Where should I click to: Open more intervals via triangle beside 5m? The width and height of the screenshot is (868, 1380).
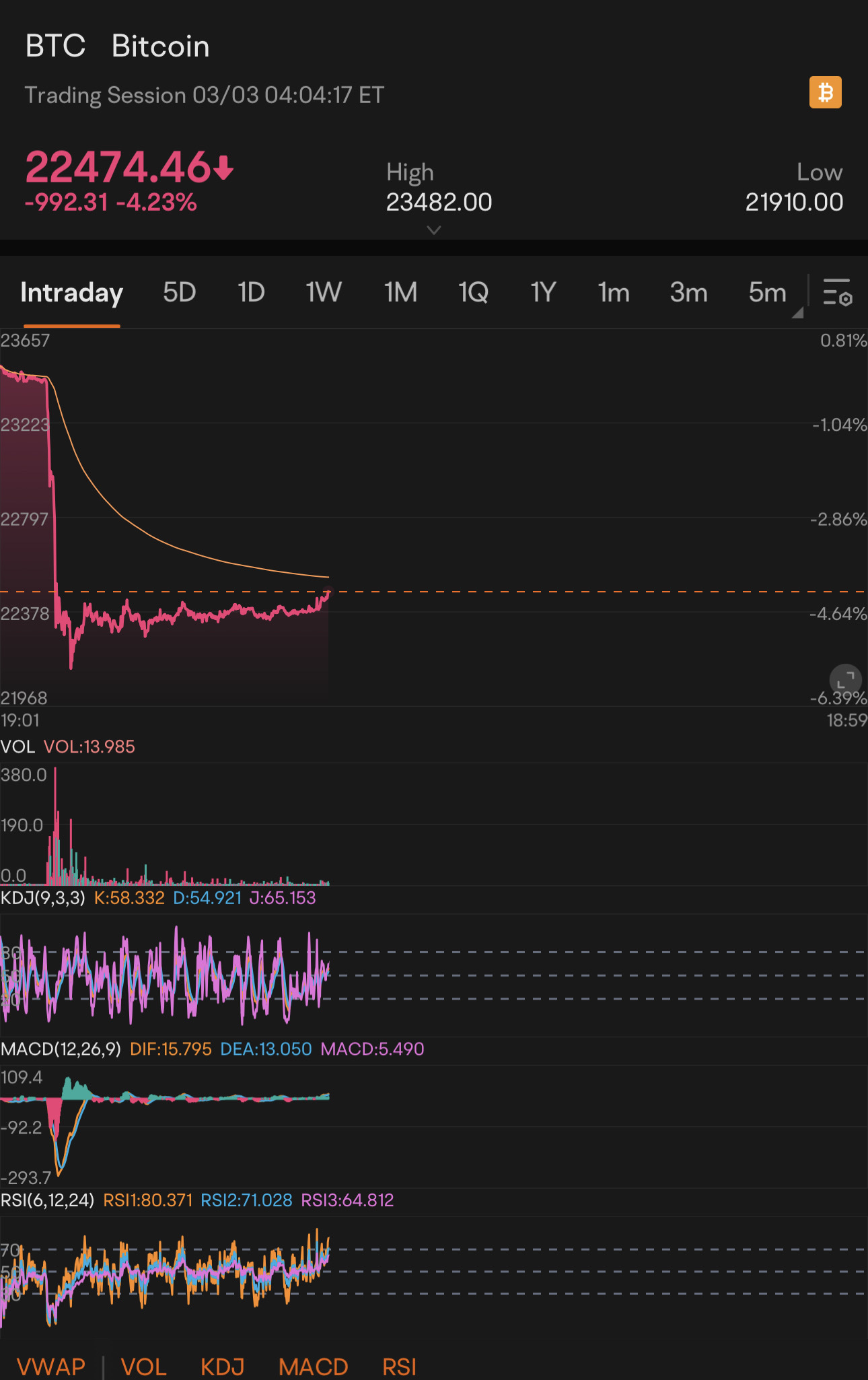click(x=797, y=312)
